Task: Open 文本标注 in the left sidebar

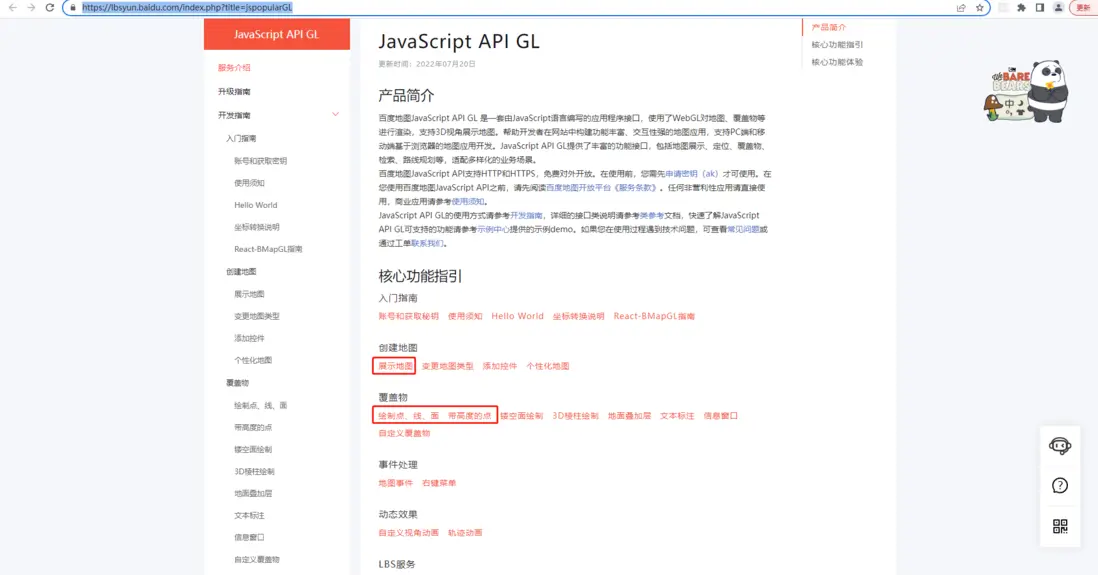Action: pyautogui.click(x=249, y=515)
